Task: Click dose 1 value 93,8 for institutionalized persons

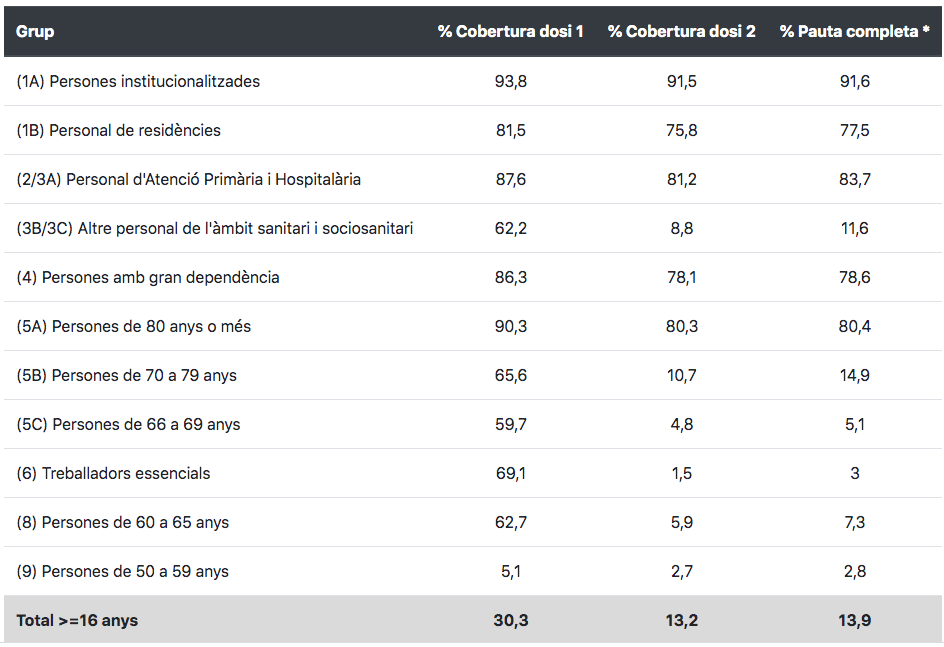Action: [x=510, y=81]
